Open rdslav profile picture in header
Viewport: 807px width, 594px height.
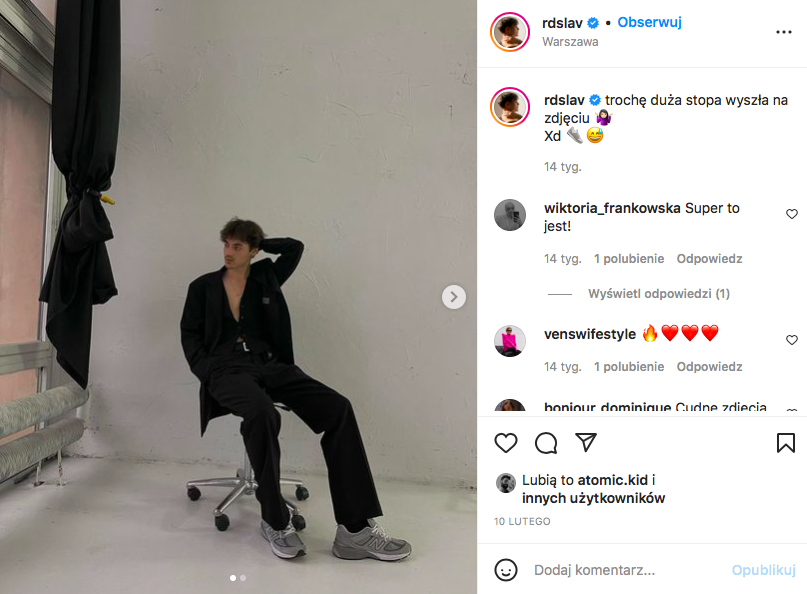[510, 32]
